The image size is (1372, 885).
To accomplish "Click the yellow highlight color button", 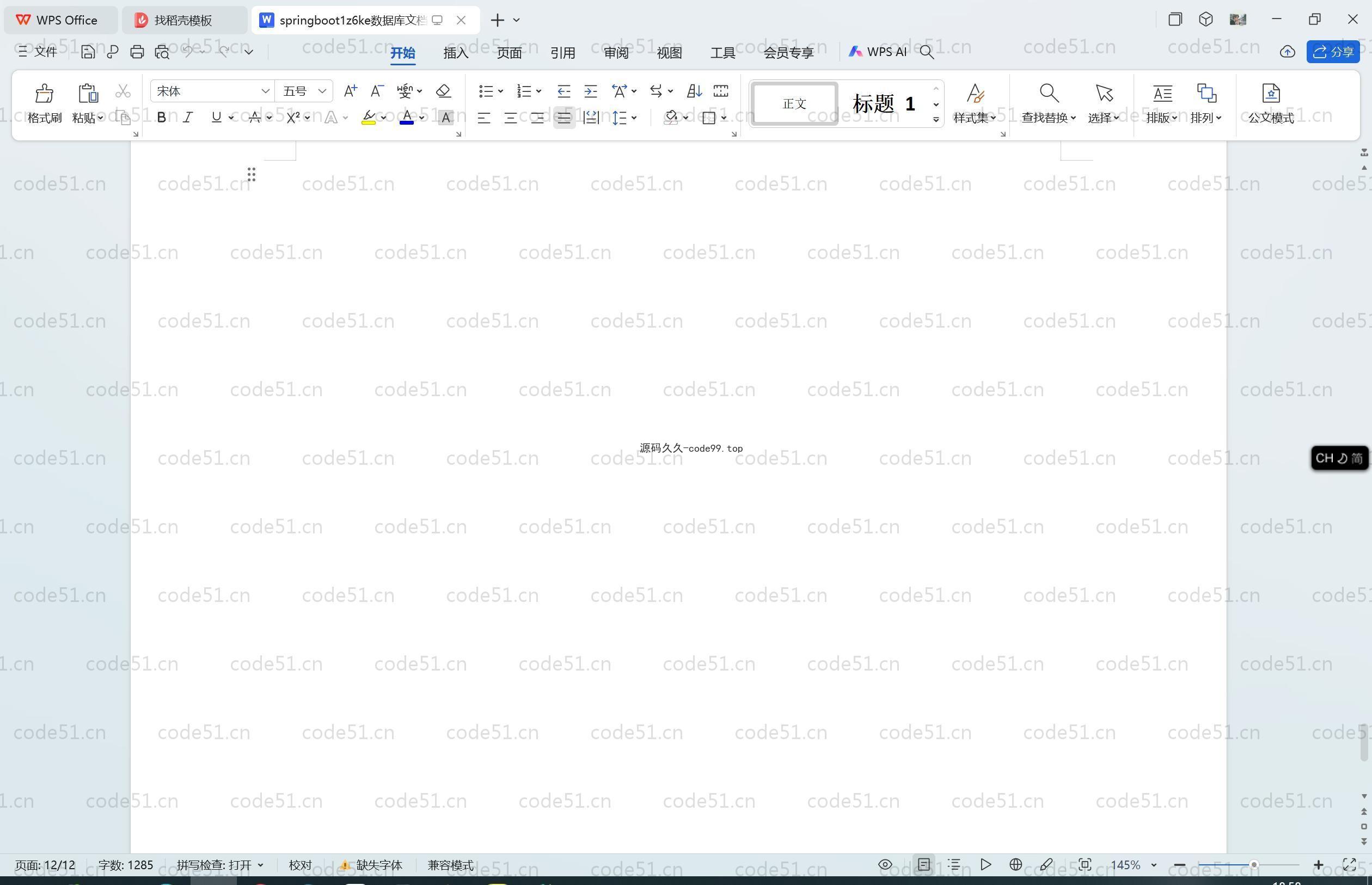I will coord(369,118).
